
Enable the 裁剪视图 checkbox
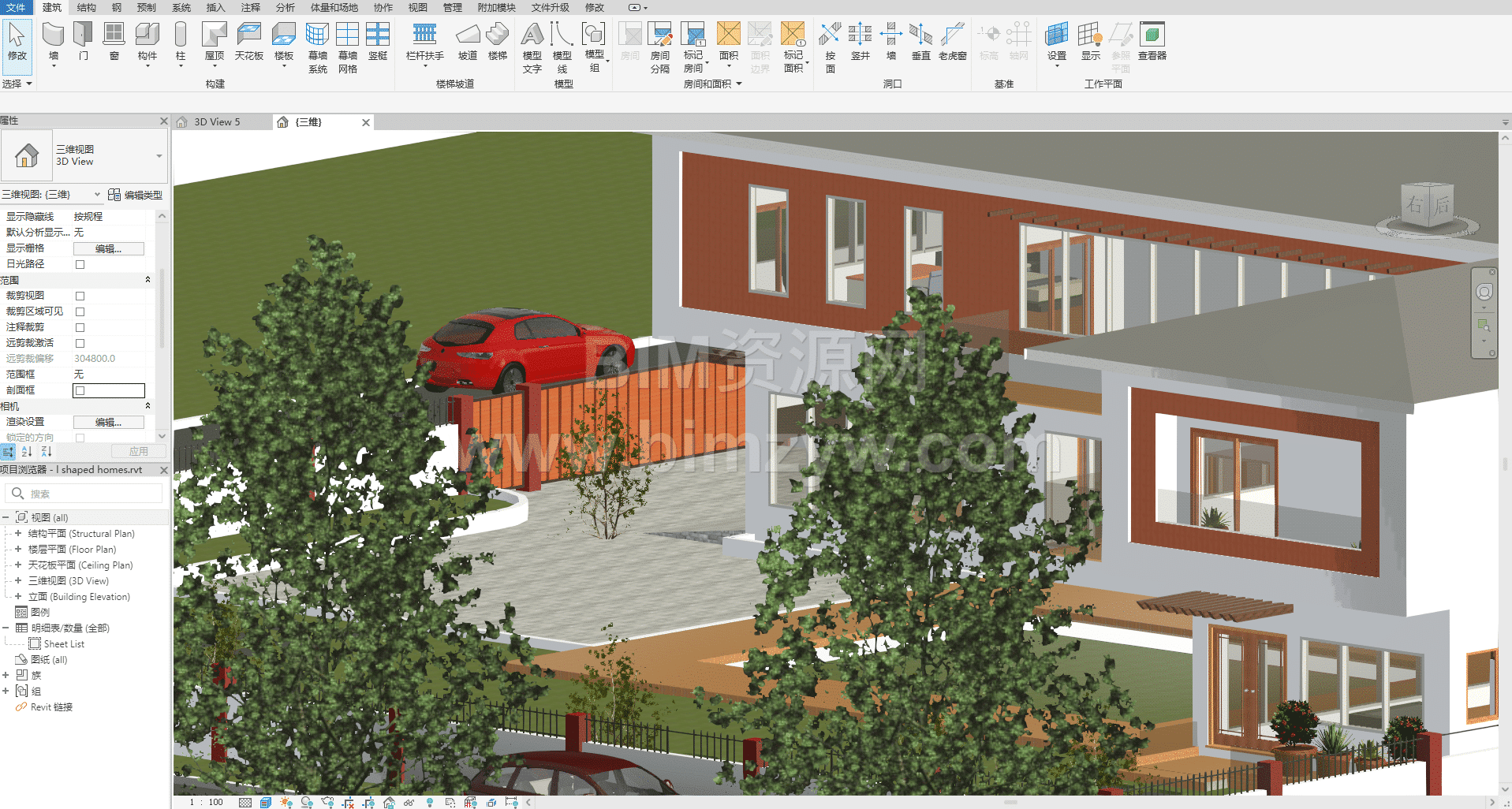point(80,296)
